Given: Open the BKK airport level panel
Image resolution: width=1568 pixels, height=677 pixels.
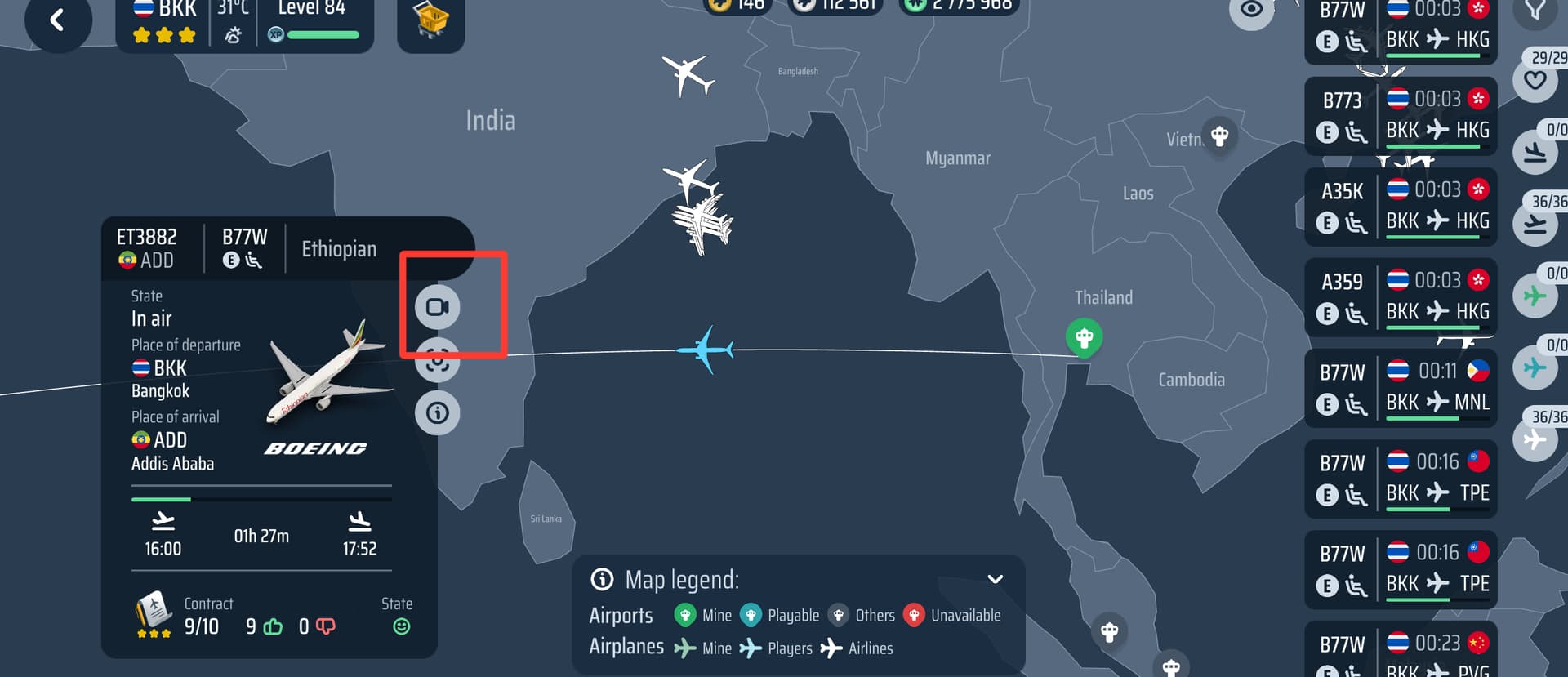Looking at the screenshot, I should [245, 24].
